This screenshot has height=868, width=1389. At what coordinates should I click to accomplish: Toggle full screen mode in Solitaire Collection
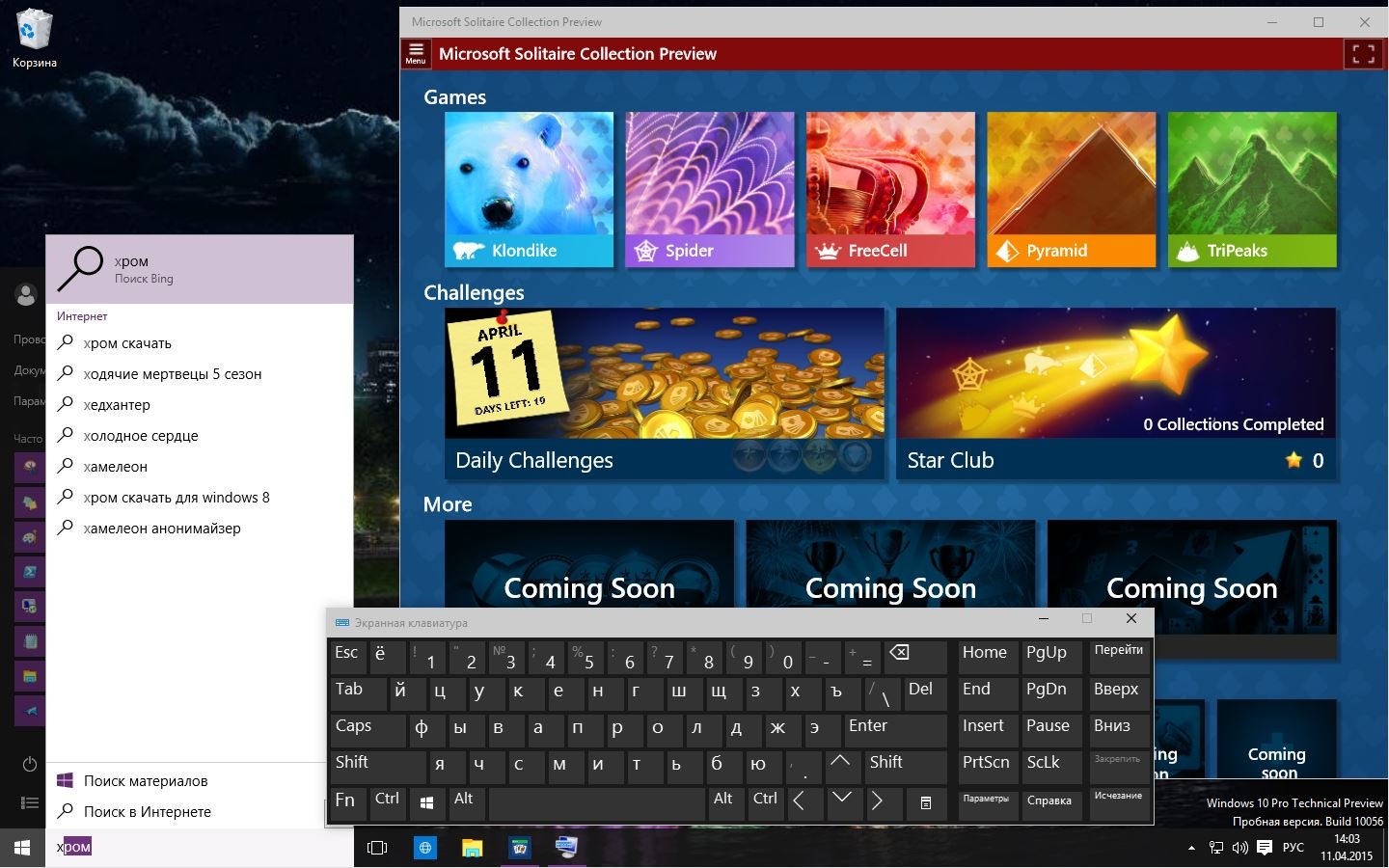[1363, 54]
